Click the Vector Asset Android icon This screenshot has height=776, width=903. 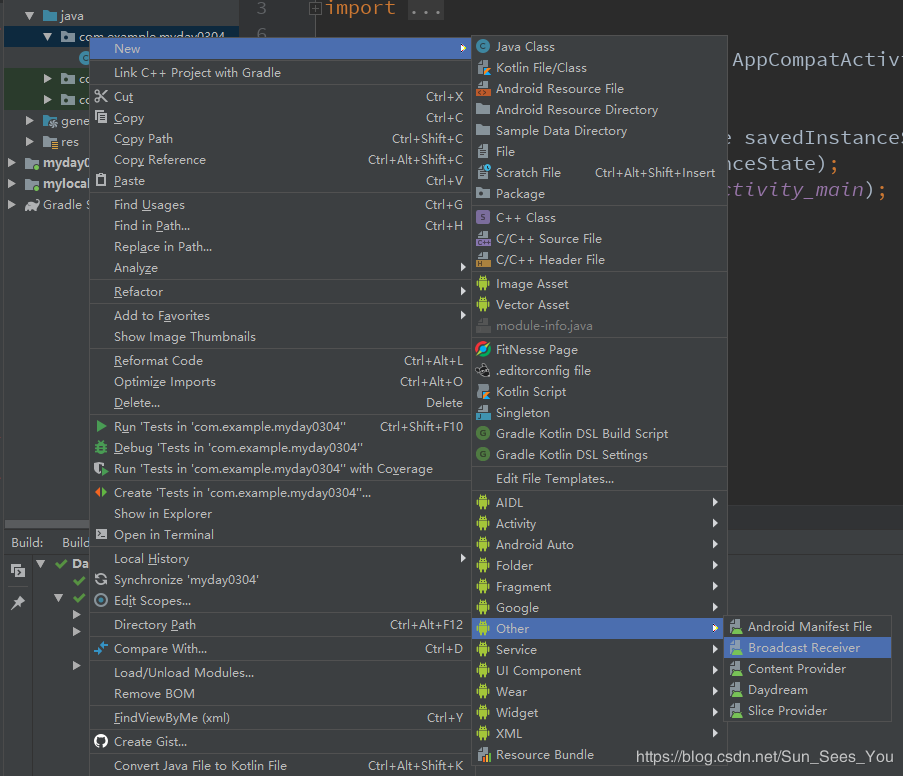(x=483, y=305)
